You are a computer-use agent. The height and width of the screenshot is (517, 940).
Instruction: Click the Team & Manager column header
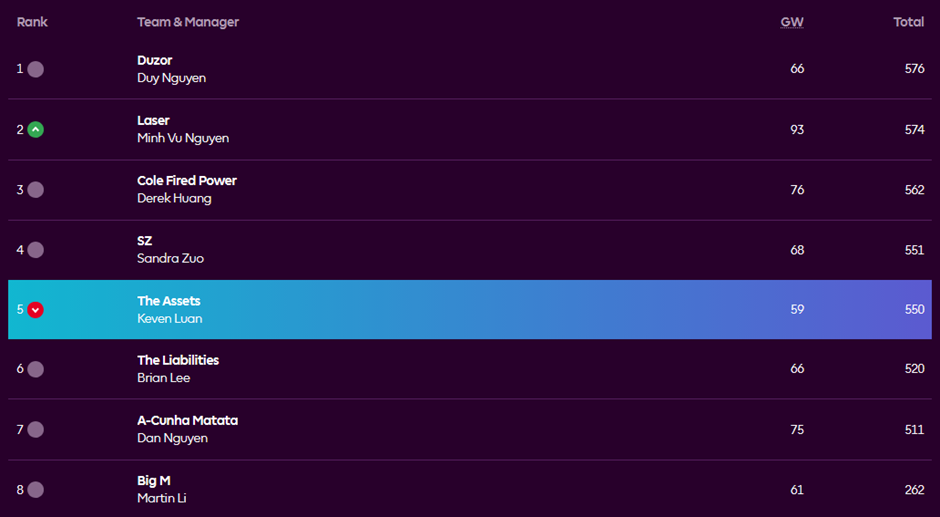coord(188,22)
